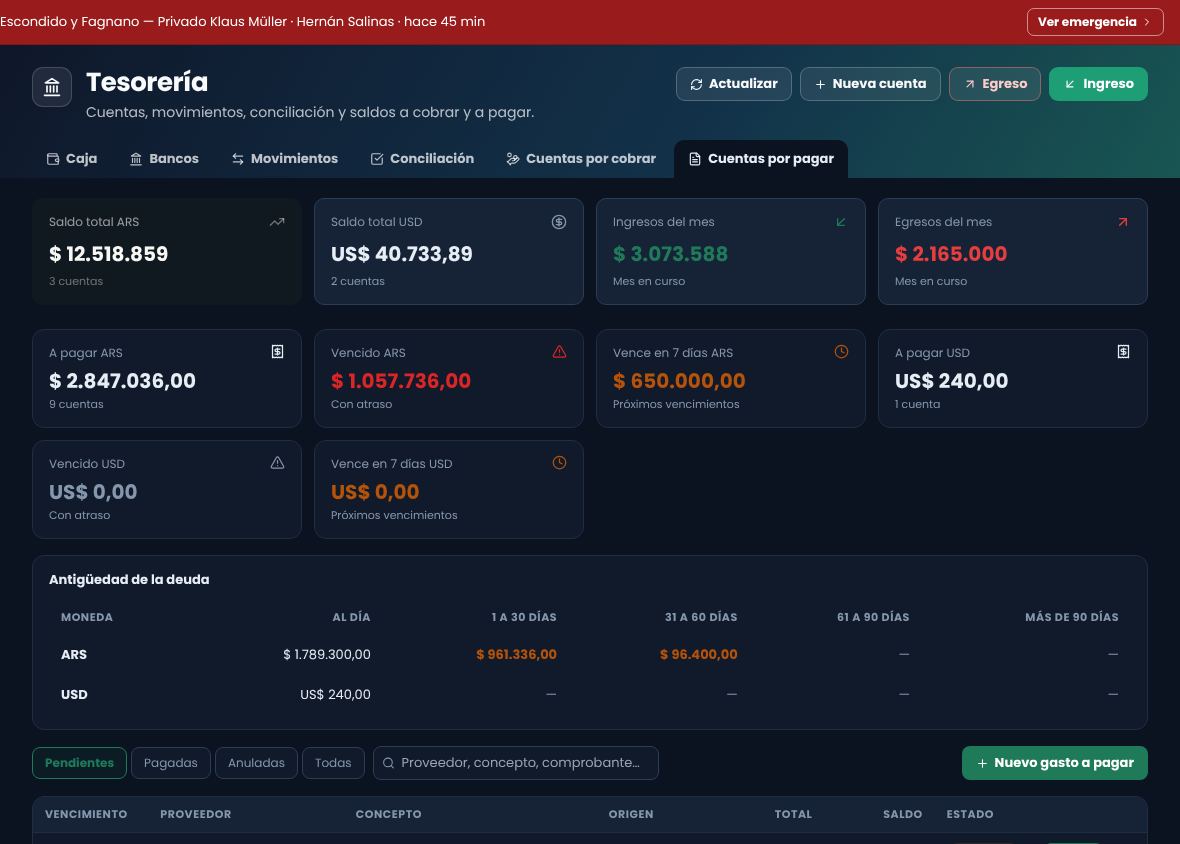This screenshot has height=844, width=1180.
Task: Click the US$ 40.733,89 balance value
Action: (x=402, y=254)
